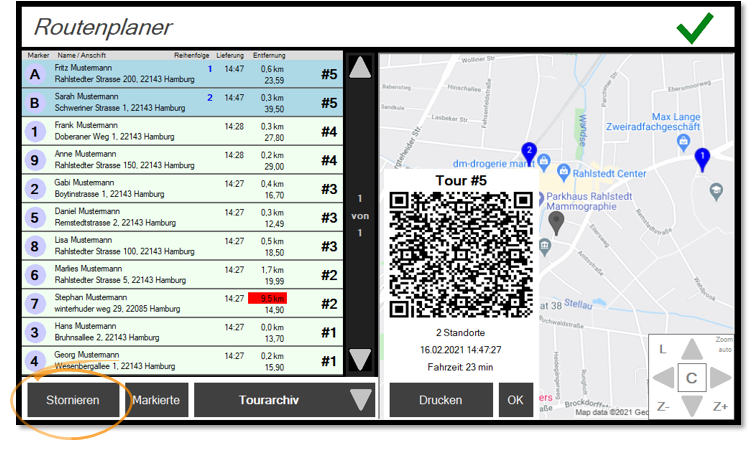The image size is (748, 450).
Task: Click marker 4 for Georg Mustermann
Action: tap(35, 361)
